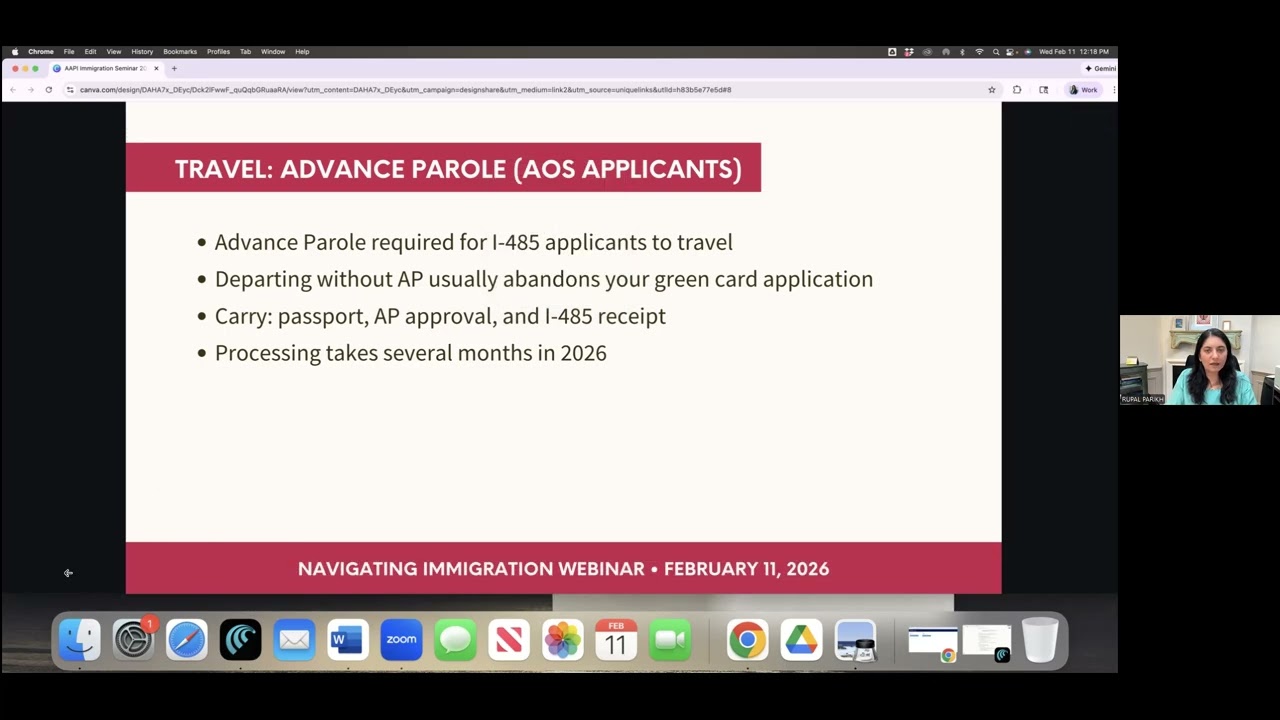Open the Zoom app in dock
Viewport: 1280px width, 720px height.
(x=401, y=640)
